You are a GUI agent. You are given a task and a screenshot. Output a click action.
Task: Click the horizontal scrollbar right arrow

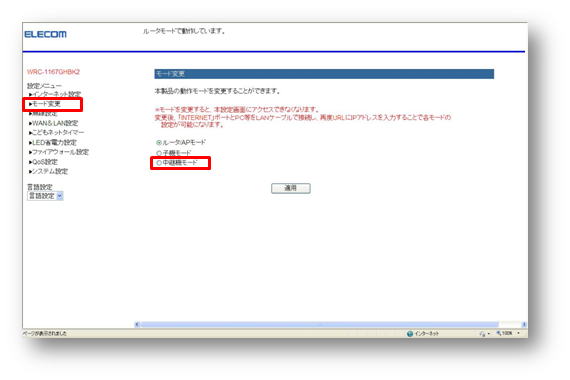[524, 324]
